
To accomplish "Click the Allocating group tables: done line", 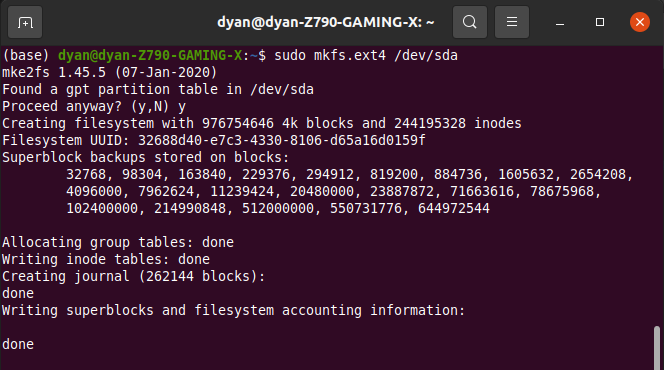I will pos(118,242).
